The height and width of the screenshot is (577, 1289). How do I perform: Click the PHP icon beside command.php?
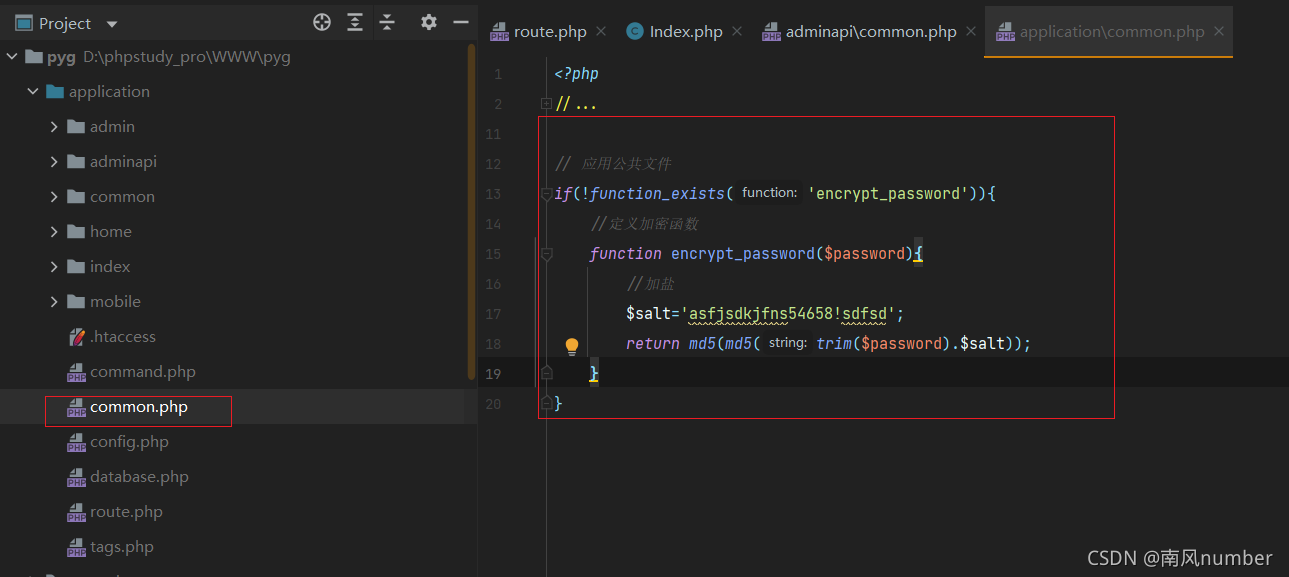(76, 373)
